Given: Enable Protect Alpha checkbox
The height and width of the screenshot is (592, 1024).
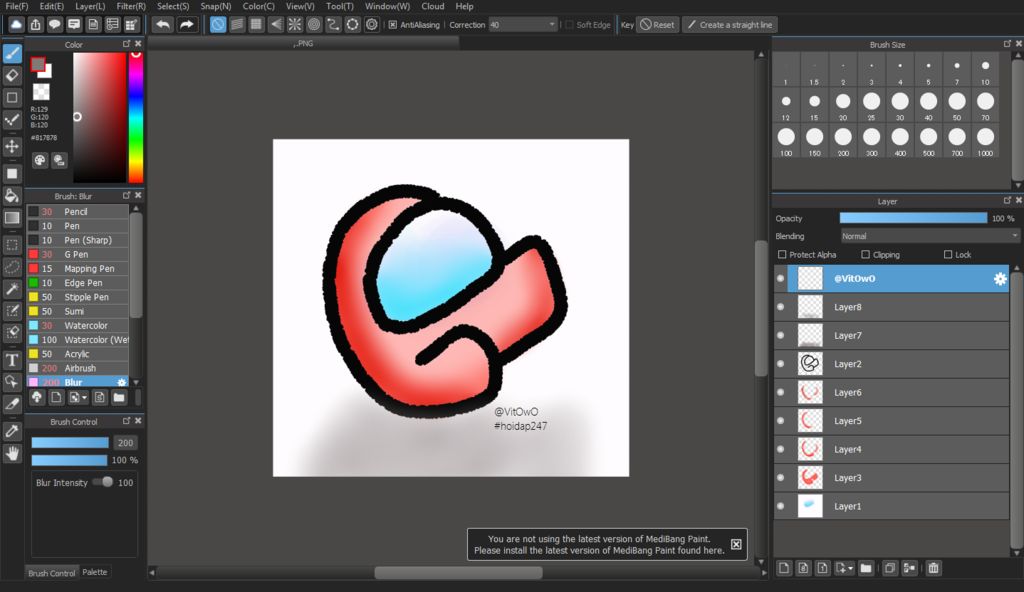Looking at the screenshot, I should (782, 255).
